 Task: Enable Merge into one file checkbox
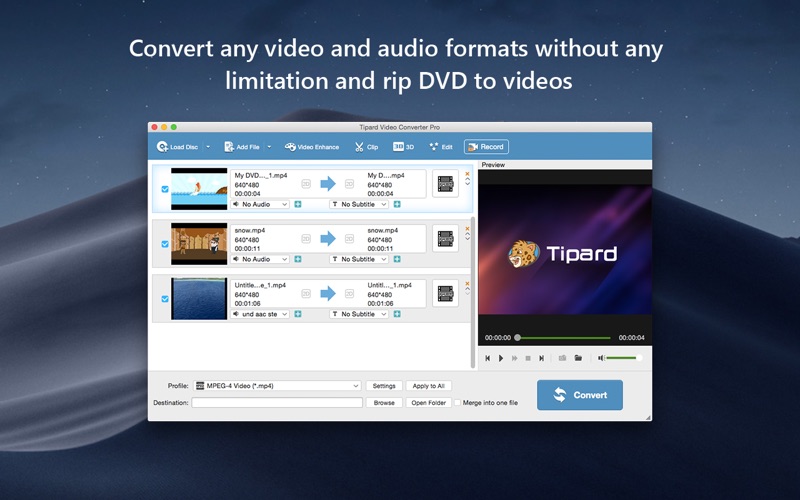coord(458,403)
